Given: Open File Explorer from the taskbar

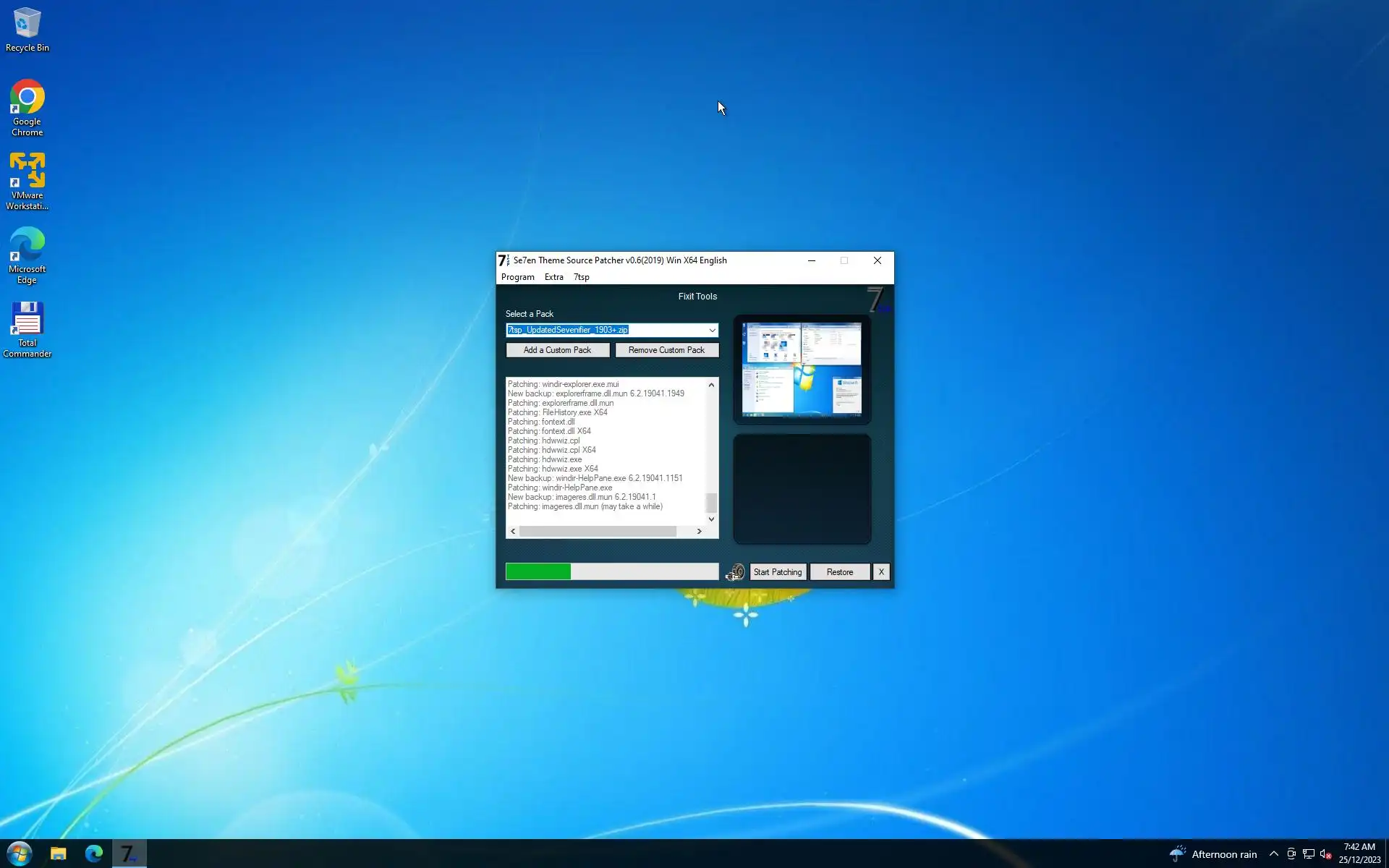Looking at the screenshot, I should (x=58, y=854).
